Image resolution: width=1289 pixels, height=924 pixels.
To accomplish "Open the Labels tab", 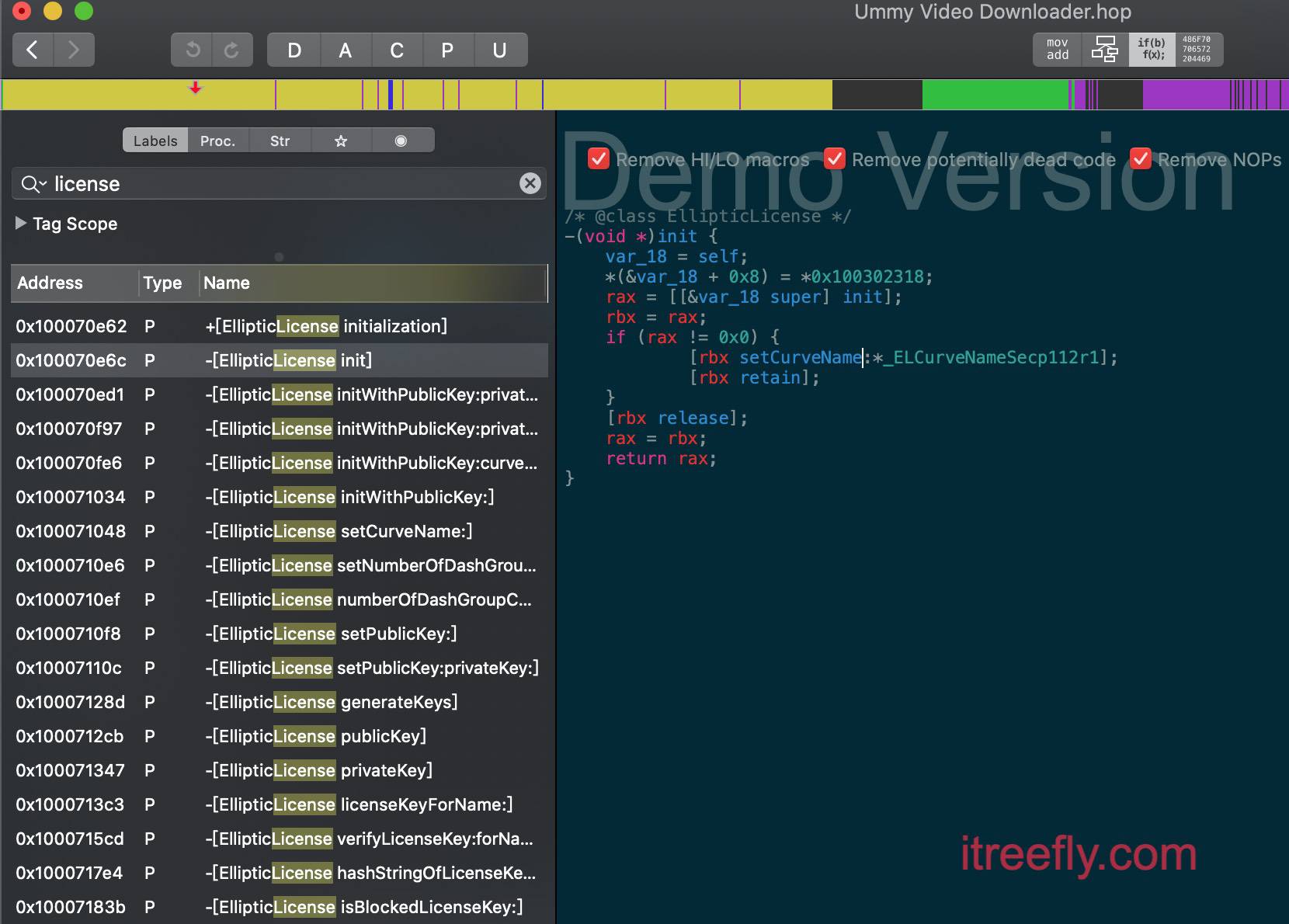I will (155, 141).
